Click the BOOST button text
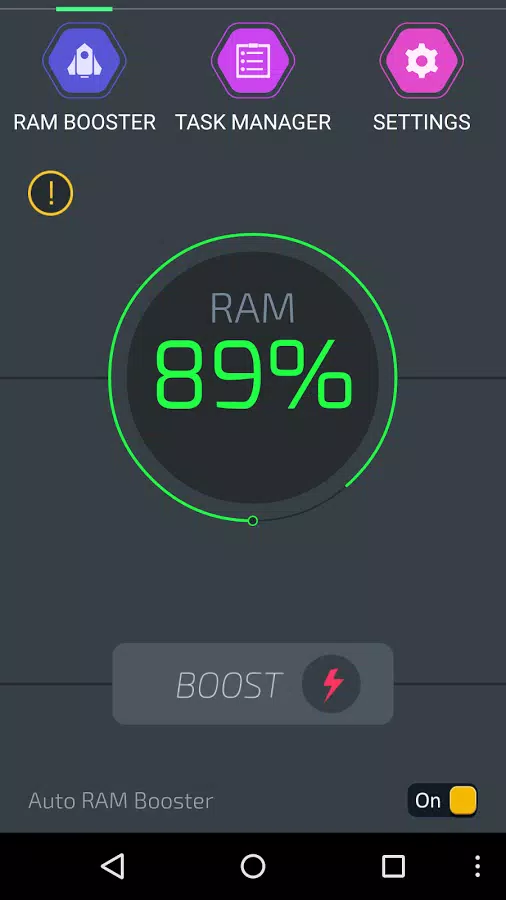506x900 pixels. [x=229, y=685]
